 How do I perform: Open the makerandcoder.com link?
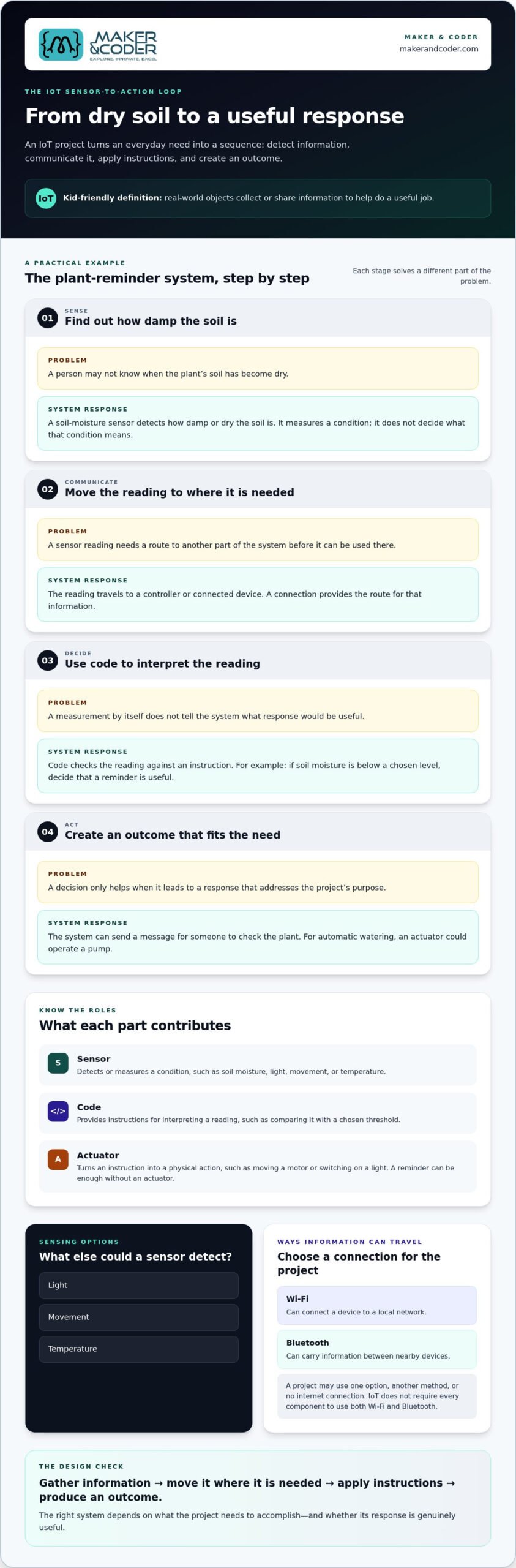pyautogui.click(x=438, y=49)
